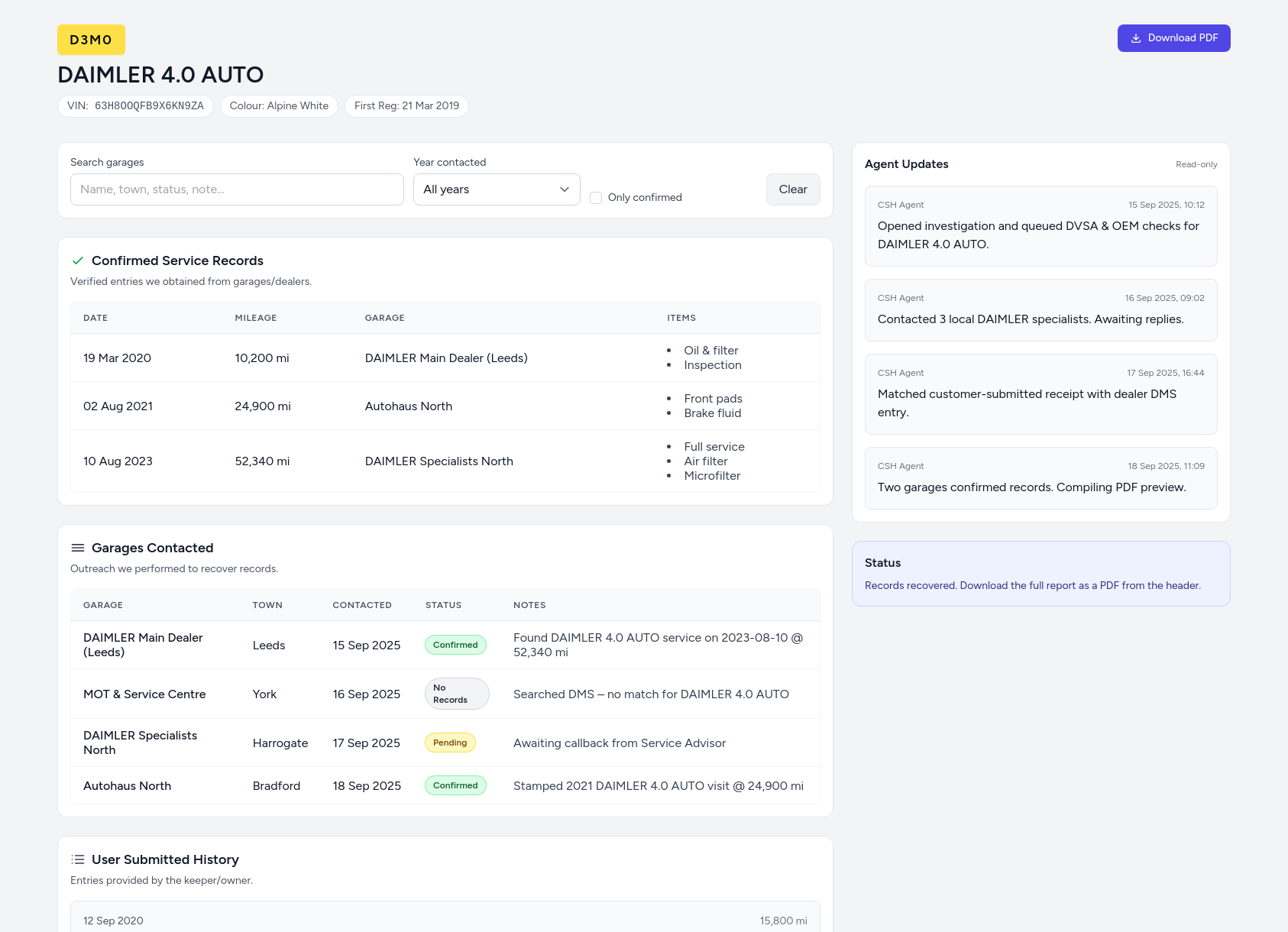
Task: Click the green checkmark beside Confirmed Service Records
Action: tap(77, 261)
